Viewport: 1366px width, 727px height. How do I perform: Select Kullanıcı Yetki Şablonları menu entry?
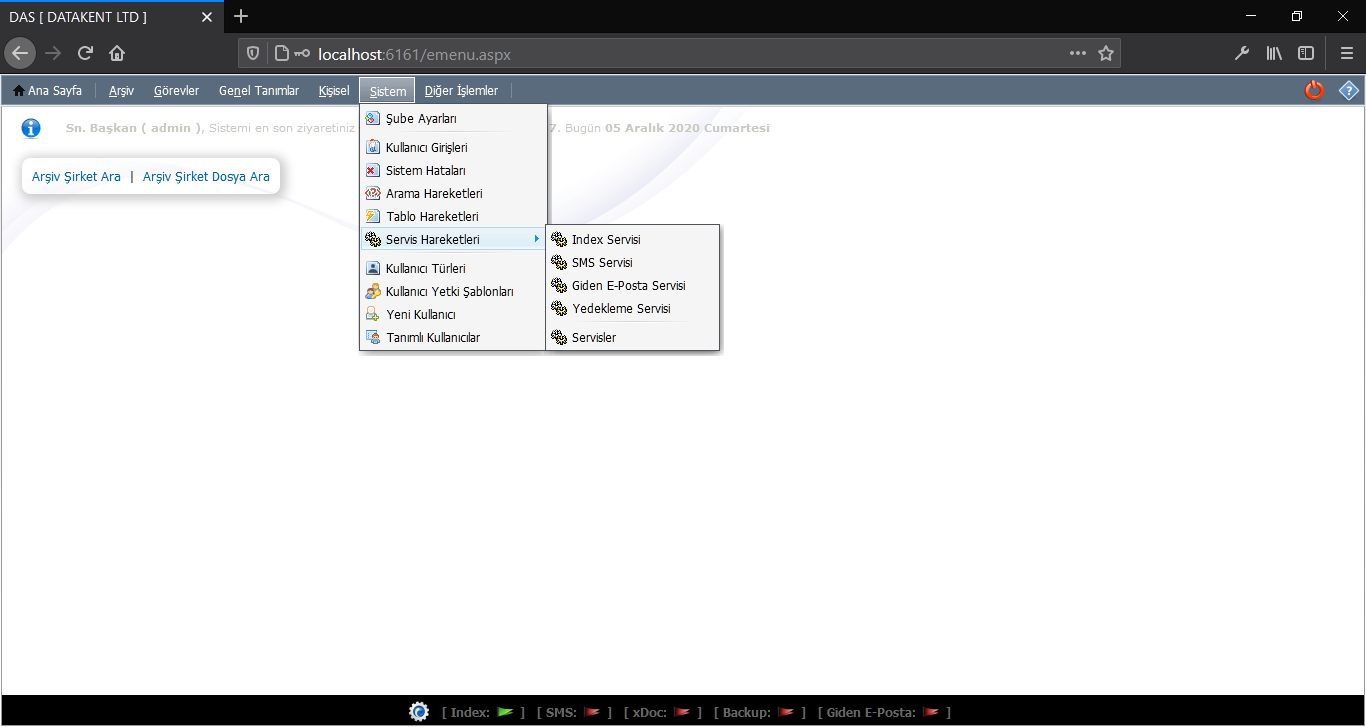click(x=449, y=292)
